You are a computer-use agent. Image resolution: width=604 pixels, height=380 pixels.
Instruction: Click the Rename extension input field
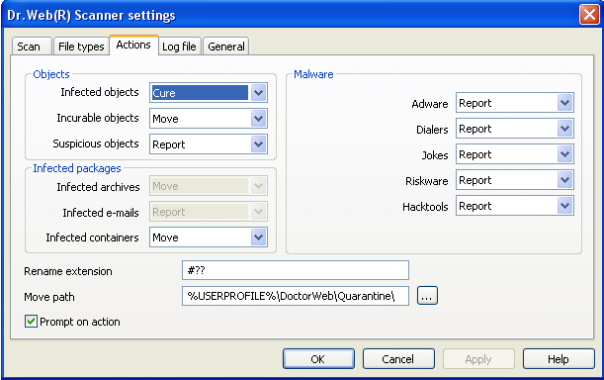point(295,270)
